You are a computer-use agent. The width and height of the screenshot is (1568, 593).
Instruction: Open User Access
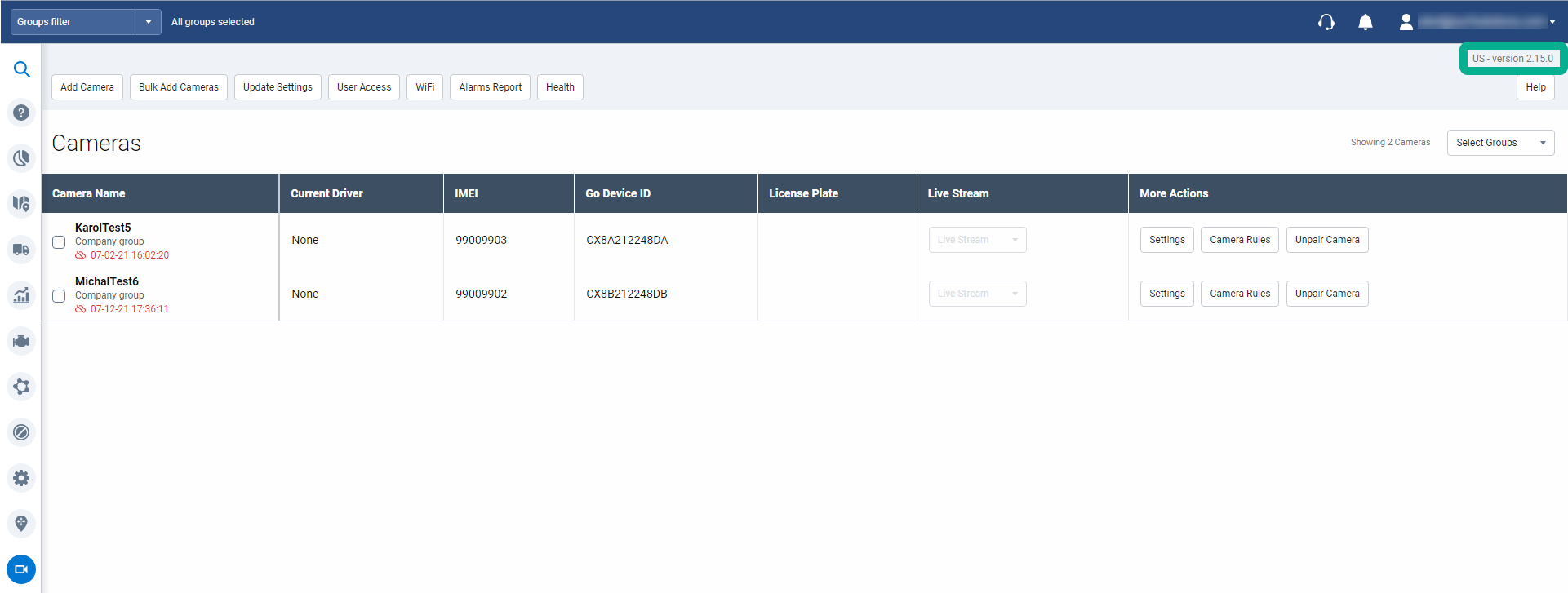coord(364,87)
